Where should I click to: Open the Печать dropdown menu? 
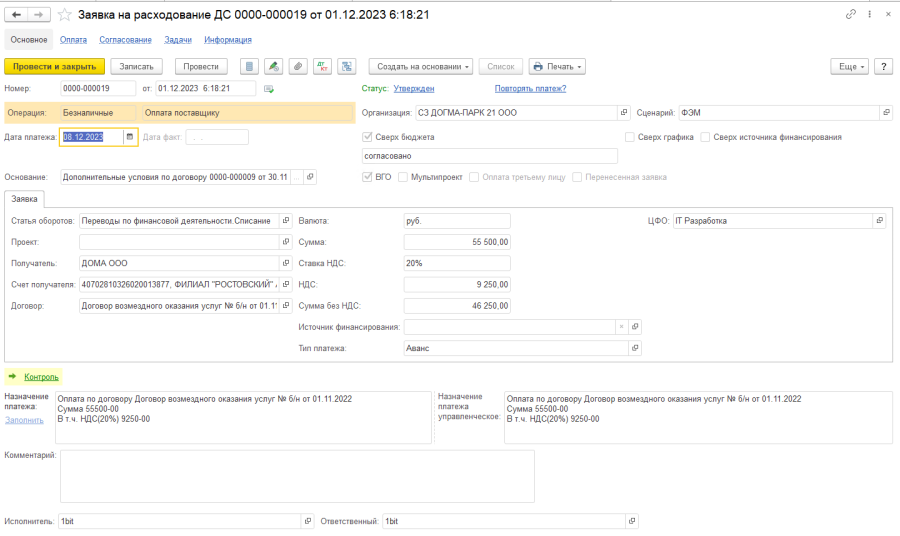tap(557, 66)
